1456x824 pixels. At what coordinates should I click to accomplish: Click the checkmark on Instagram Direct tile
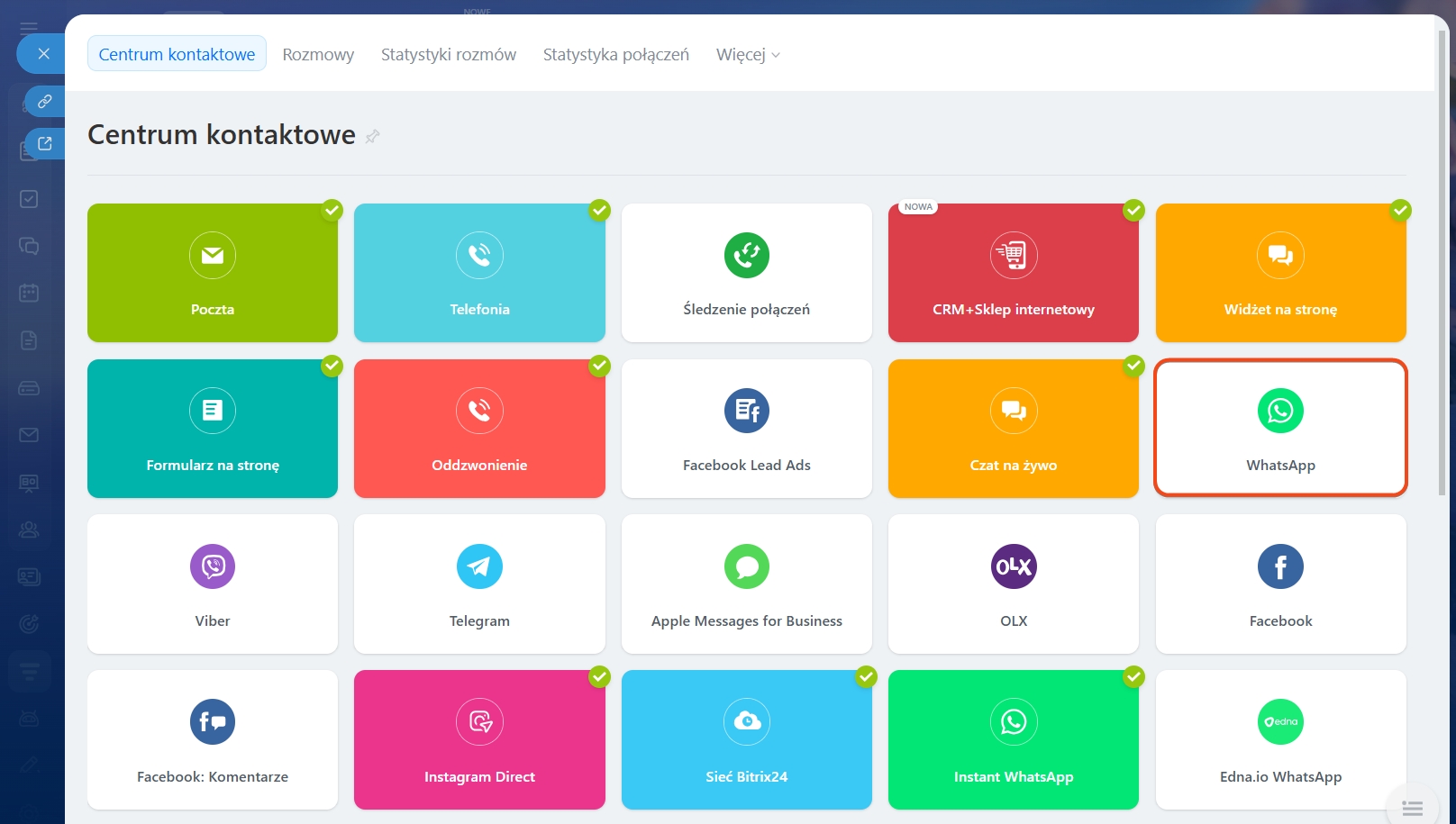click(599, 676)
